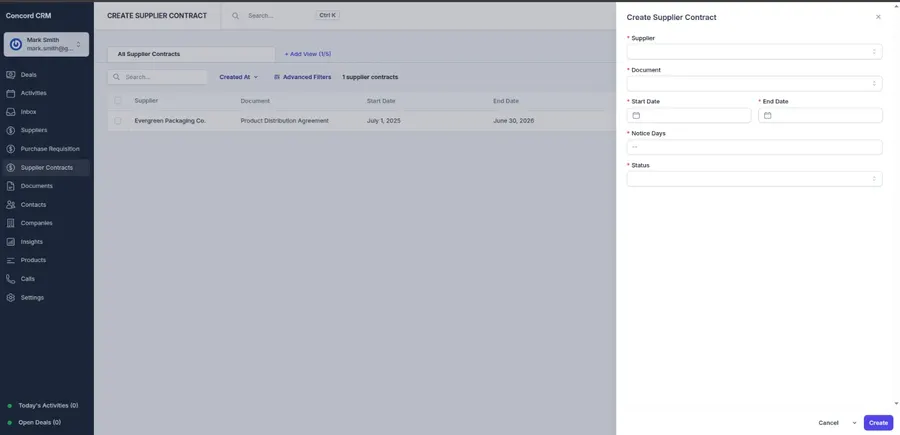Click the table search field
Screen dimensions: 900x435
pos(157,77)
